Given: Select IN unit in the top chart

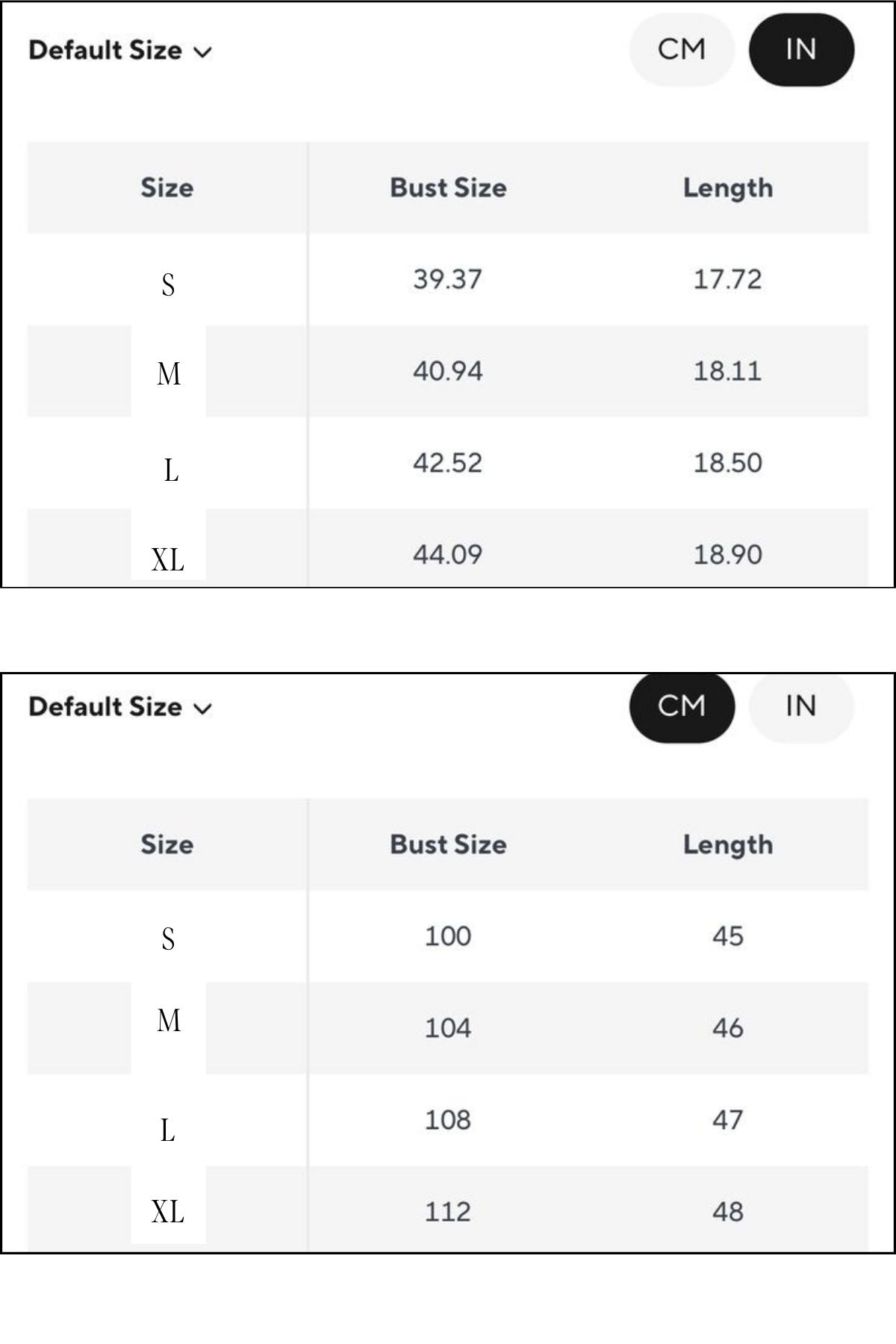Looking at the screenshot, I should tap(801, 49).
